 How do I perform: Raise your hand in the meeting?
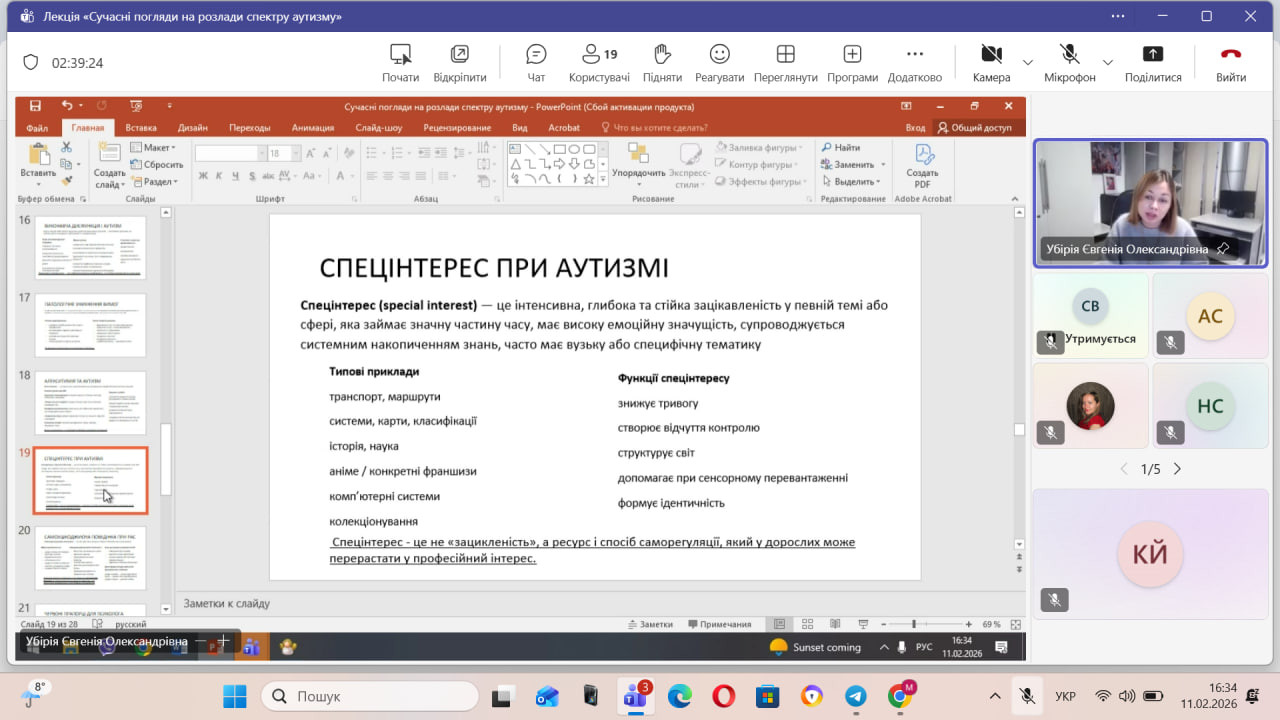pyautogui.click(x=662, y=62)
